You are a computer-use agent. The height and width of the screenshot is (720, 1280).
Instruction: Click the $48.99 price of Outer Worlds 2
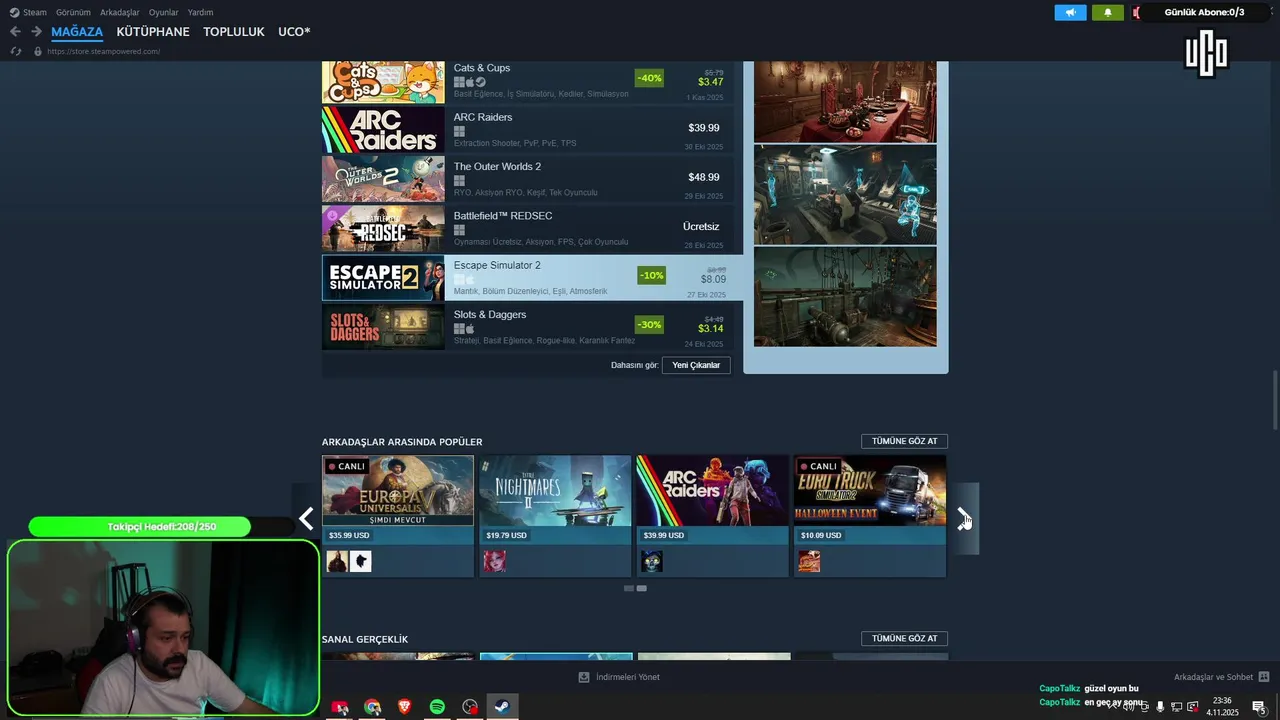[x=704, y=177]
